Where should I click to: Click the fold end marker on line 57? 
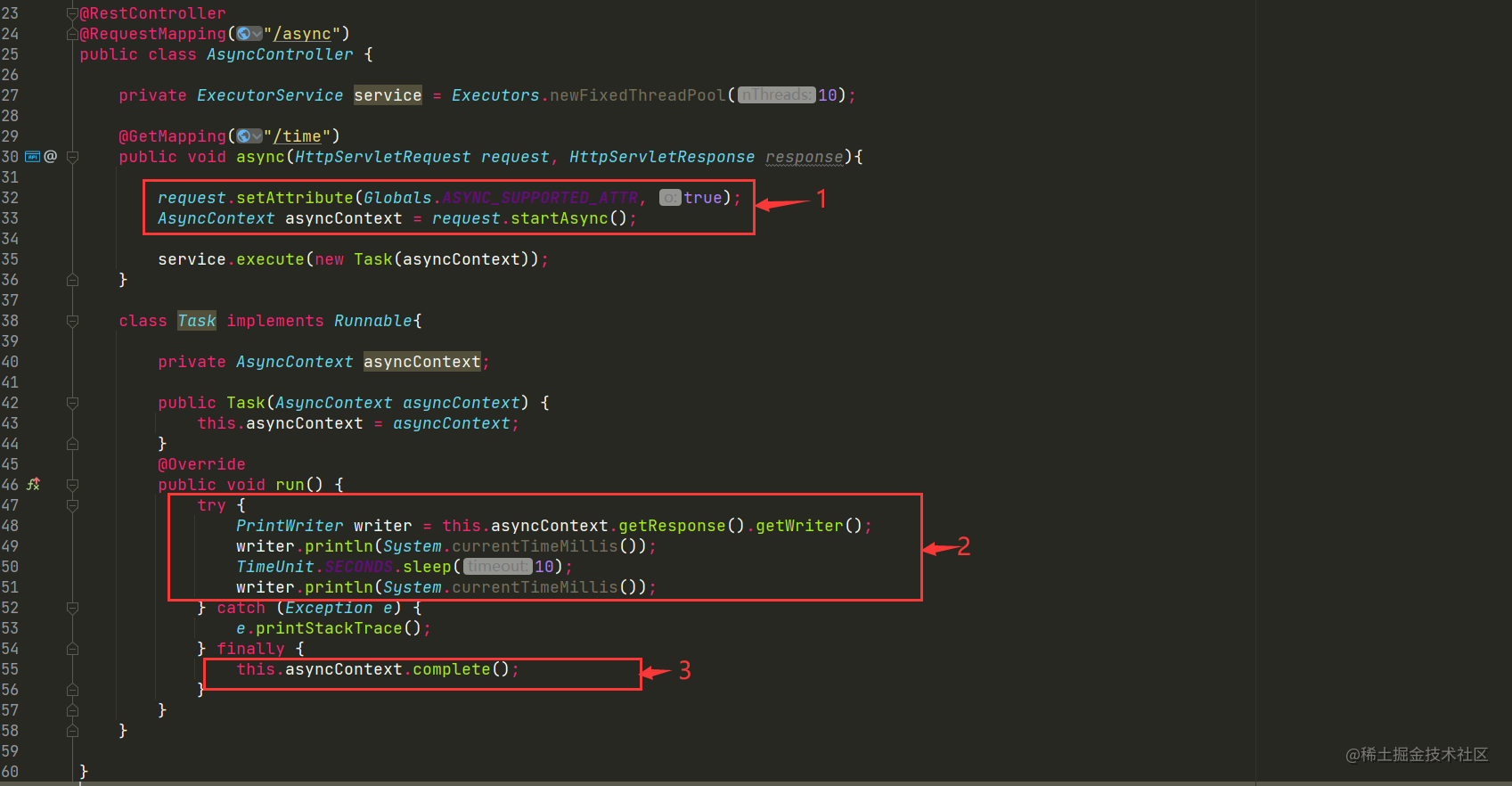(73, 710)
